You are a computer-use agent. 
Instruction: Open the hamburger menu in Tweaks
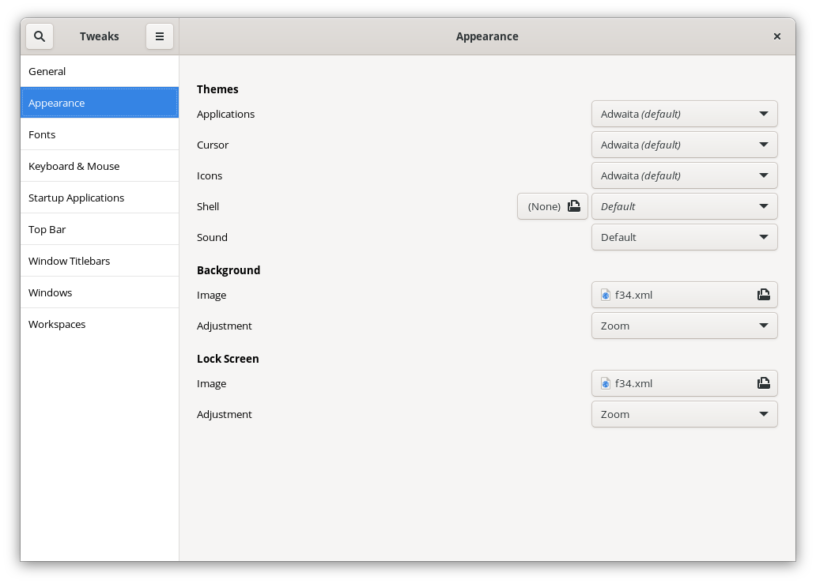159,36
